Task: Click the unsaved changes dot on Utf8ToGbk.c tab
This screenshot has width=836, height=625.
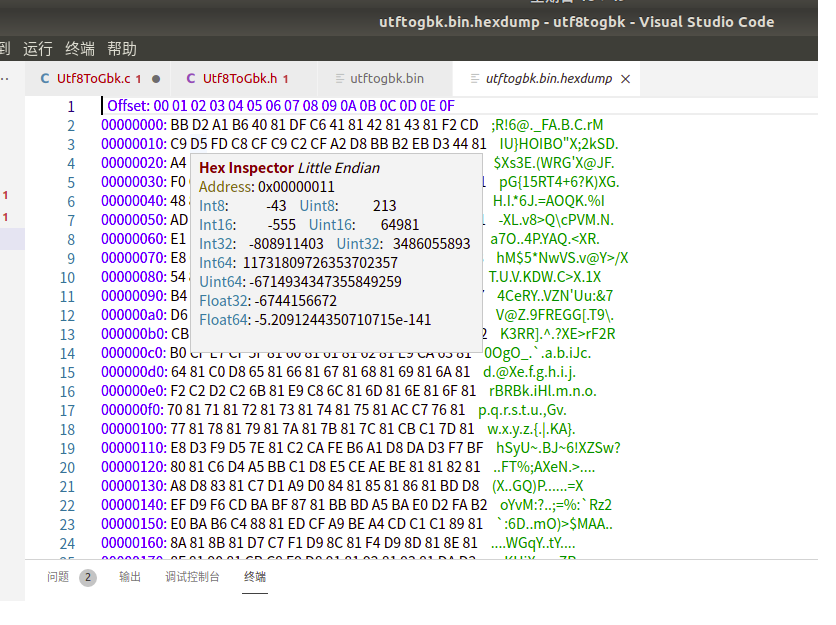Action: (x=157, y=78)
